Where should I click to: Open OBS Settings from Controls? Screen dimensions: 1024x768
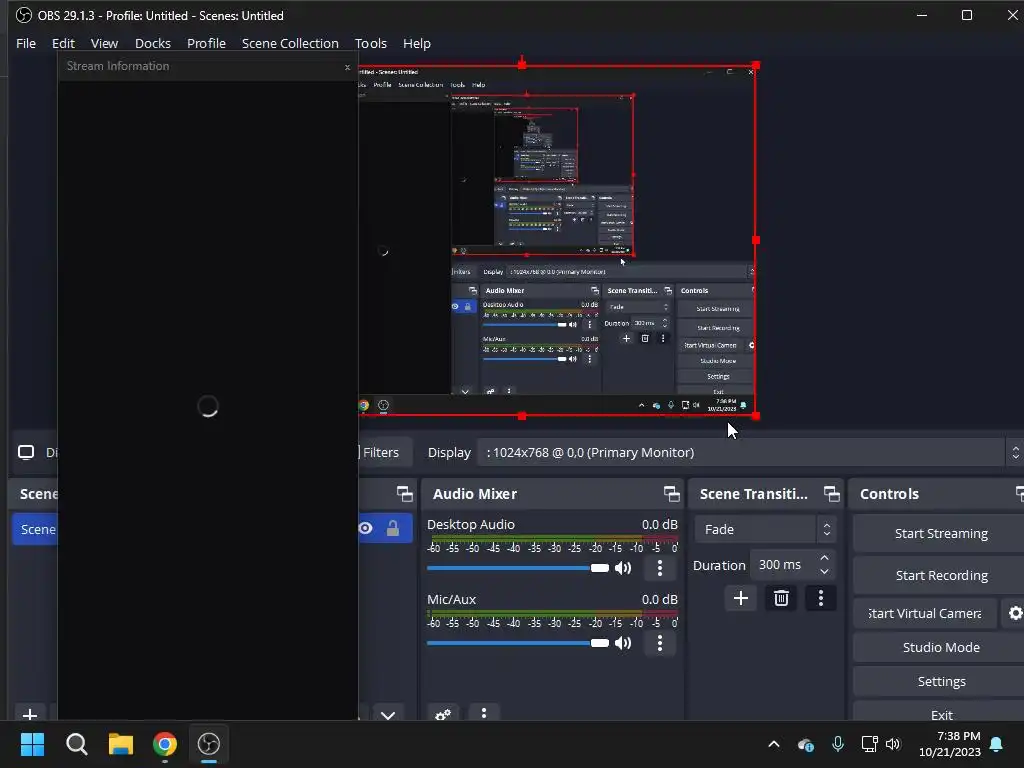[x=940, y=681]
